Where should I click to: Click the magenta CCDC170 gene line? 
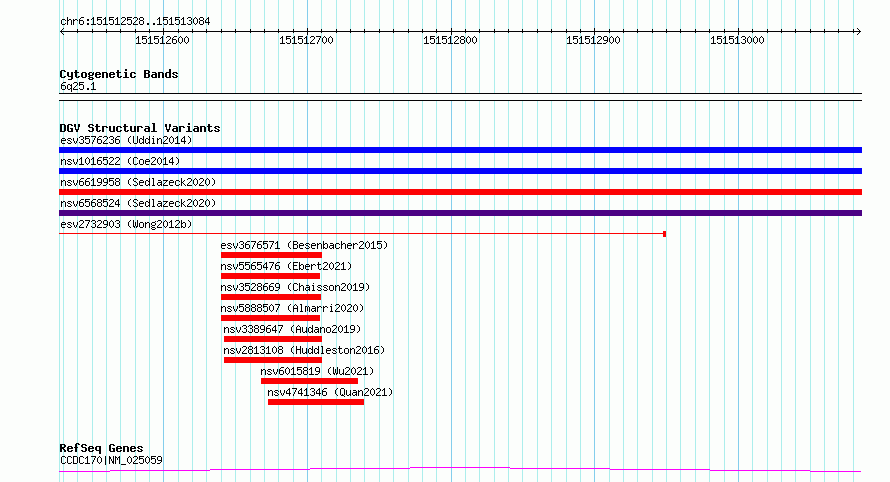click(x=460, y=470)
